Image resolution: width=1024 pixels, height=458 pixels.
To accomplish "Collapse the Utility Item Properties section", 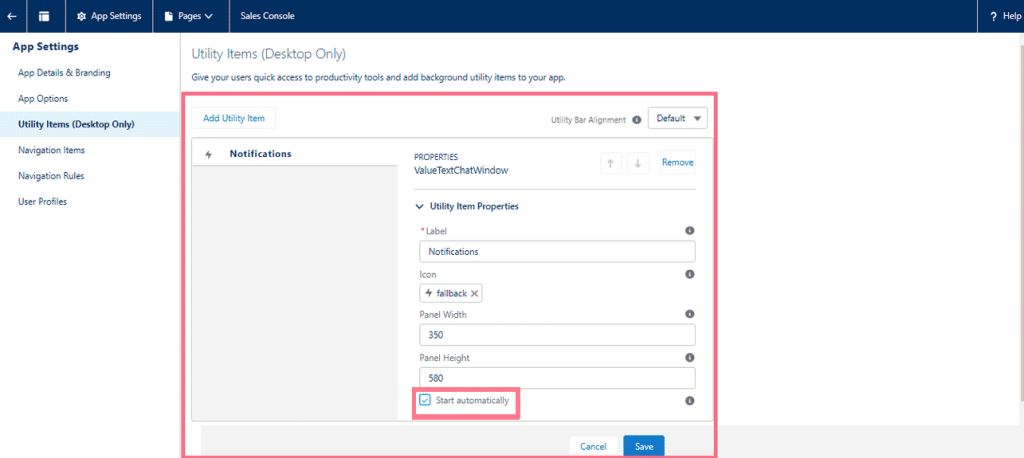I will [x=419, y=206].
